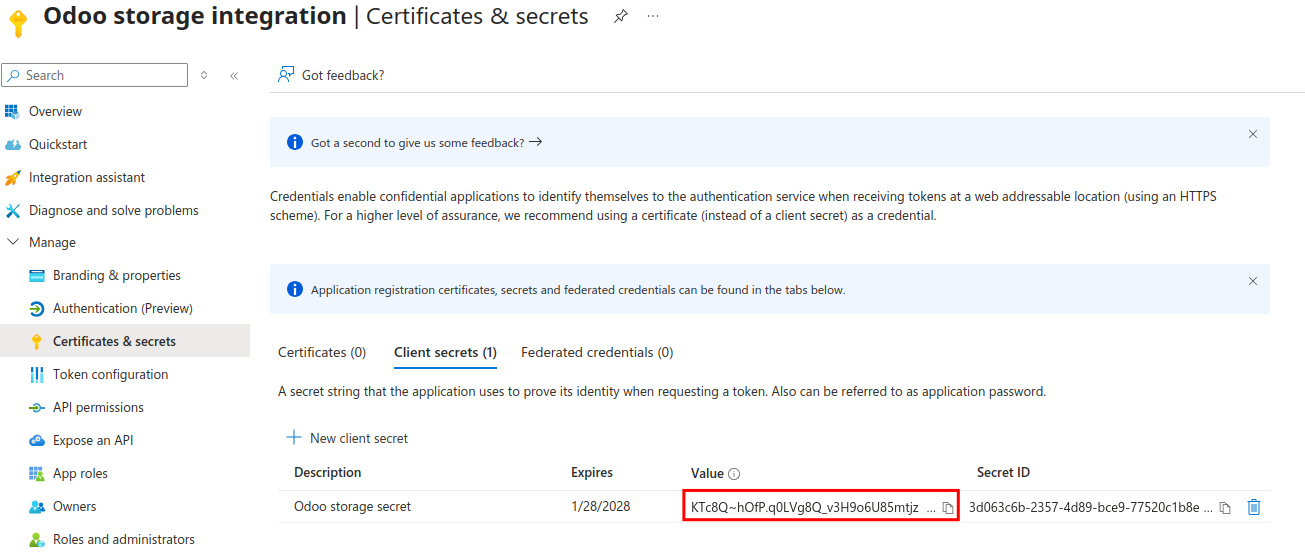Open Authentication (Preview) page
Screen dimensions: 1305x560
click(x=123, y=308)
